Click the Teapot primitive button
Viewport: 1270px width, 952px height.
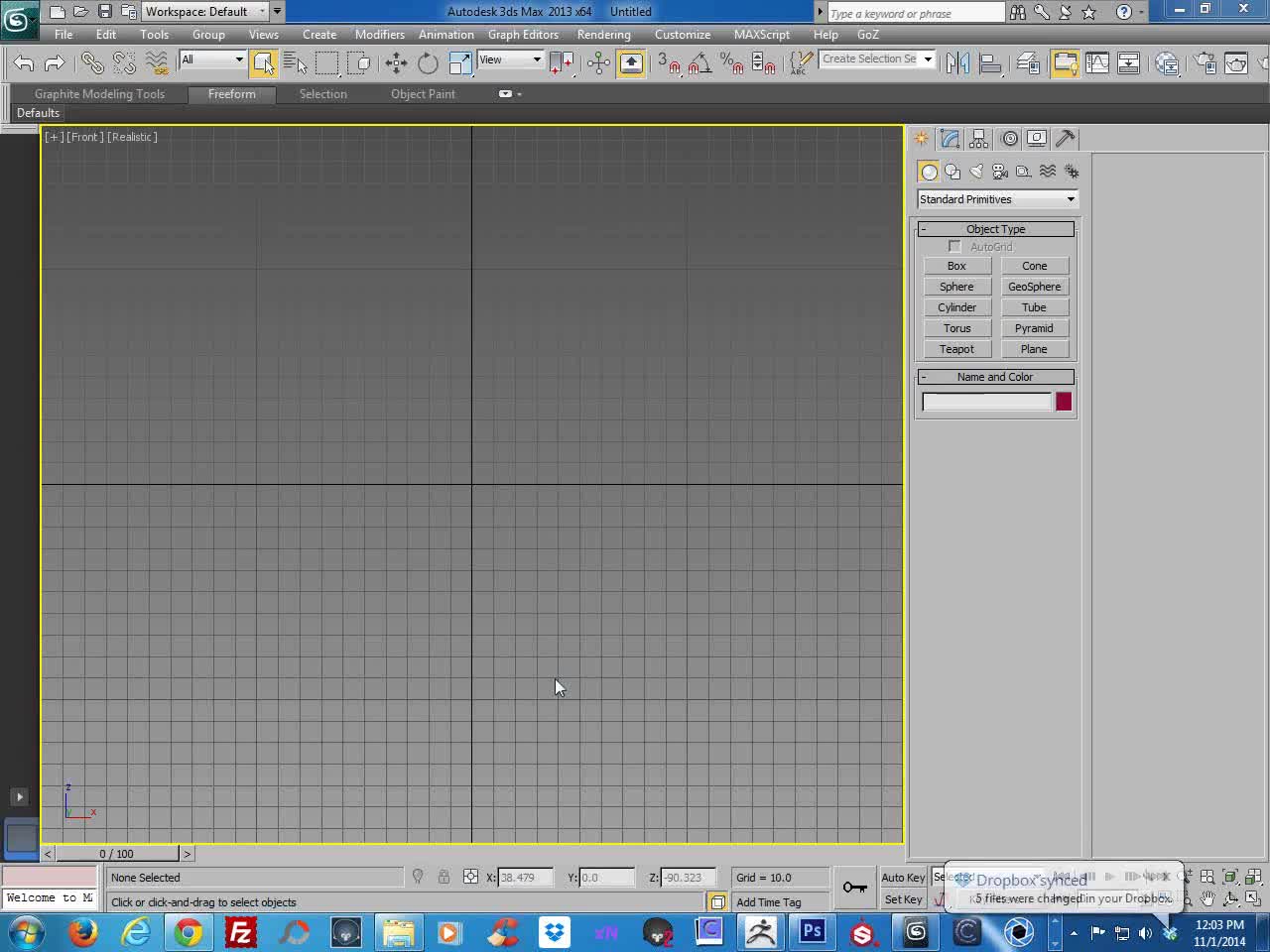click(x=956, y=349)
